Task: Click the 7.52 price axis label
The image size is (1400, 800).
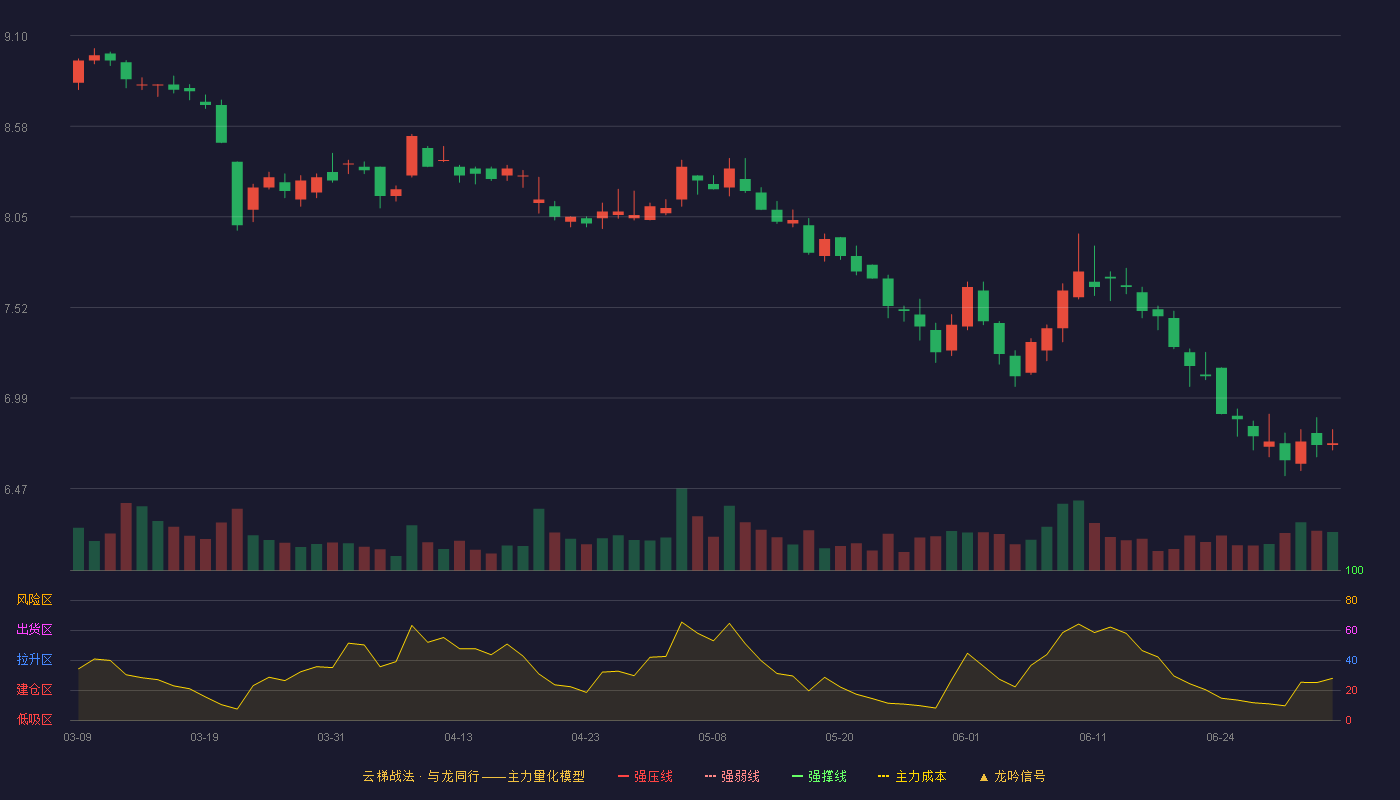Action: click(x=16, y=309)
